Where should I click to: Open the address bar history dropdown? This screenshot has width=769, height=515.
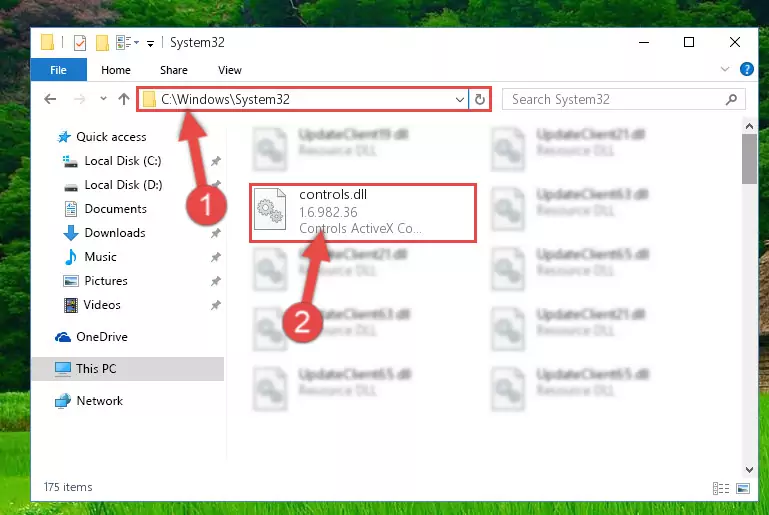[x=460, y=100]
